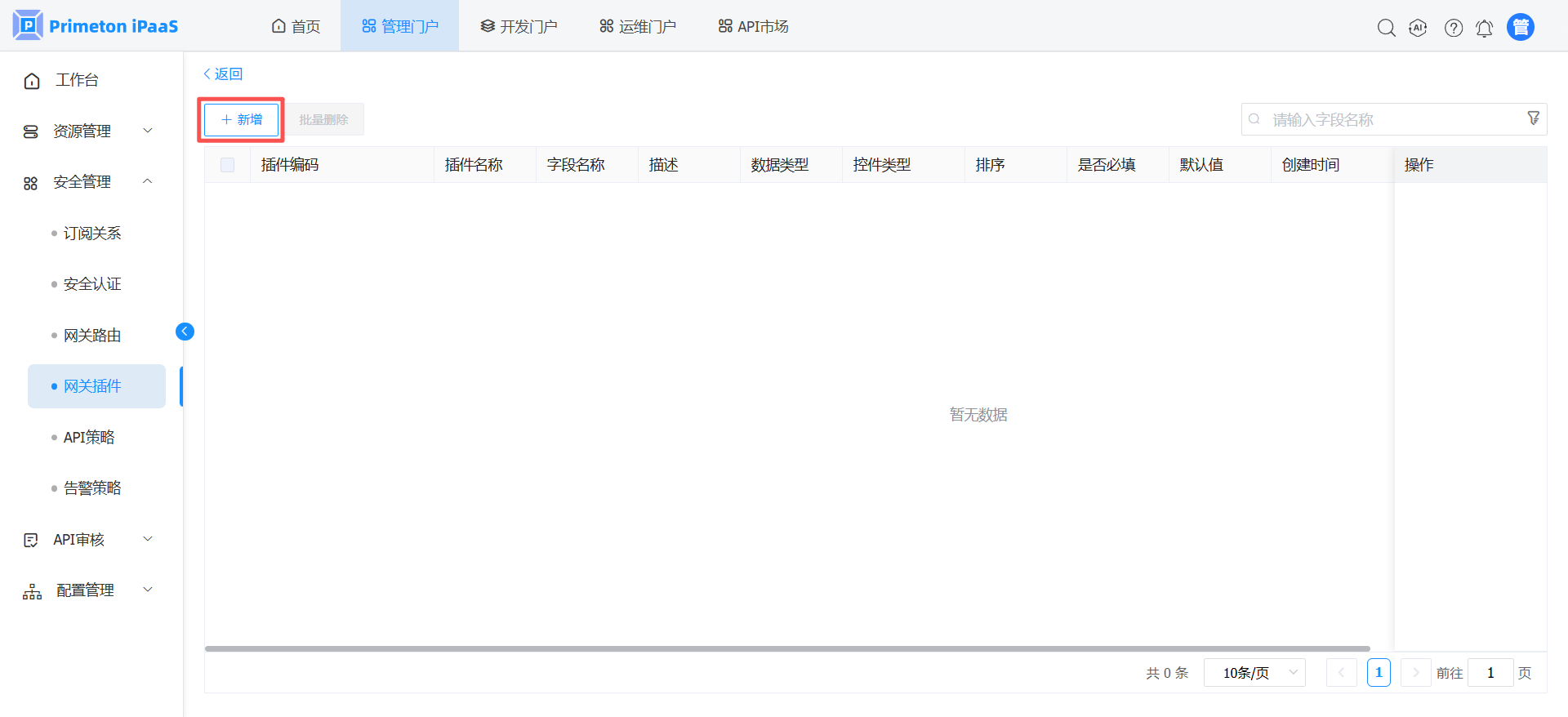The width and height of the screenshot is (1568, 717).
Task: Collapse the sidebar with the blue arrow
Action: click(x=185, y=331)
